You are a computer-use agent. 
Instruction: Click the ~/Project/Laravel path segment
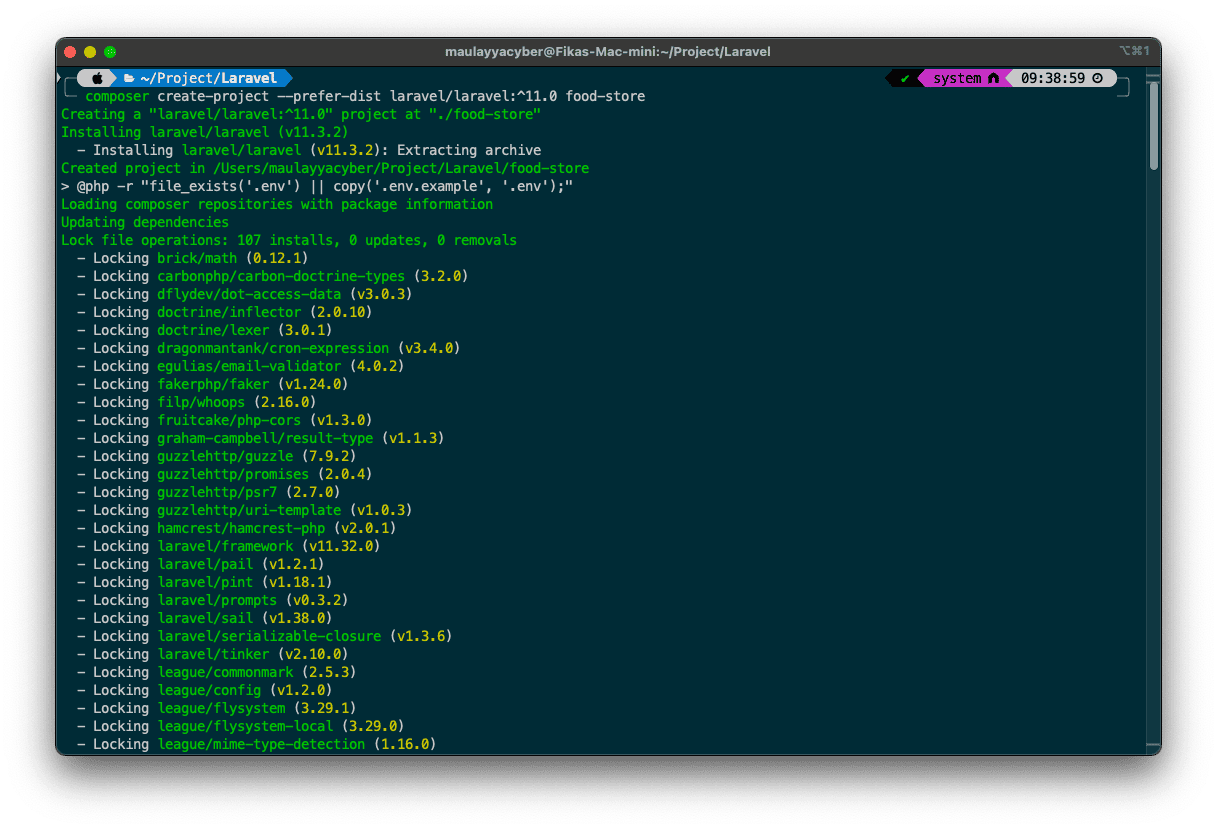(208, 78)
